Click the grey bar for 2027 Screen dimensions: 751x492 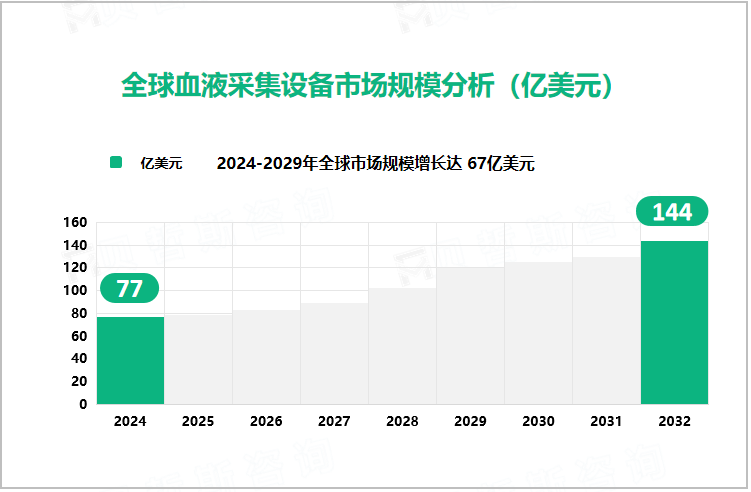click(334, 354)
